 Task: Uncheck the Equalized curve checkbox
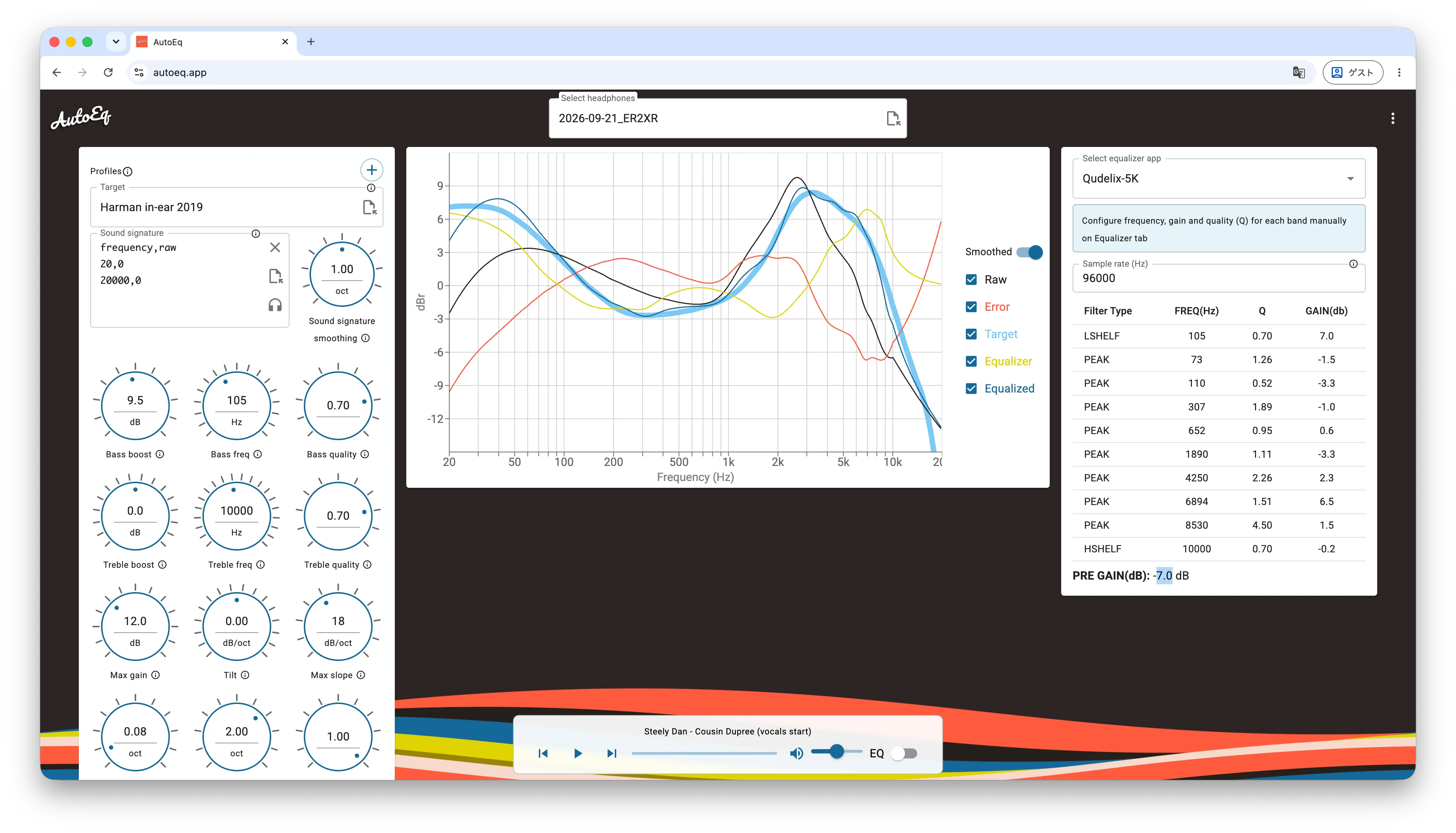tap(971, 389)
